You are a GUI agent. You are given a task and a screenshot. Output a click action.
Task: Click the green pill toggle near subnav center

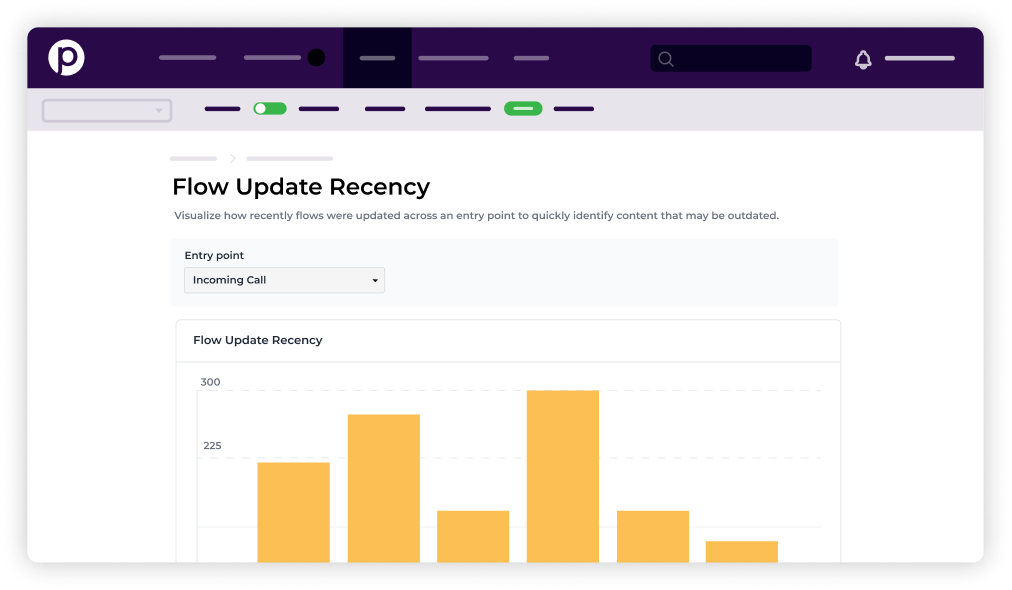tap(523, 108)
